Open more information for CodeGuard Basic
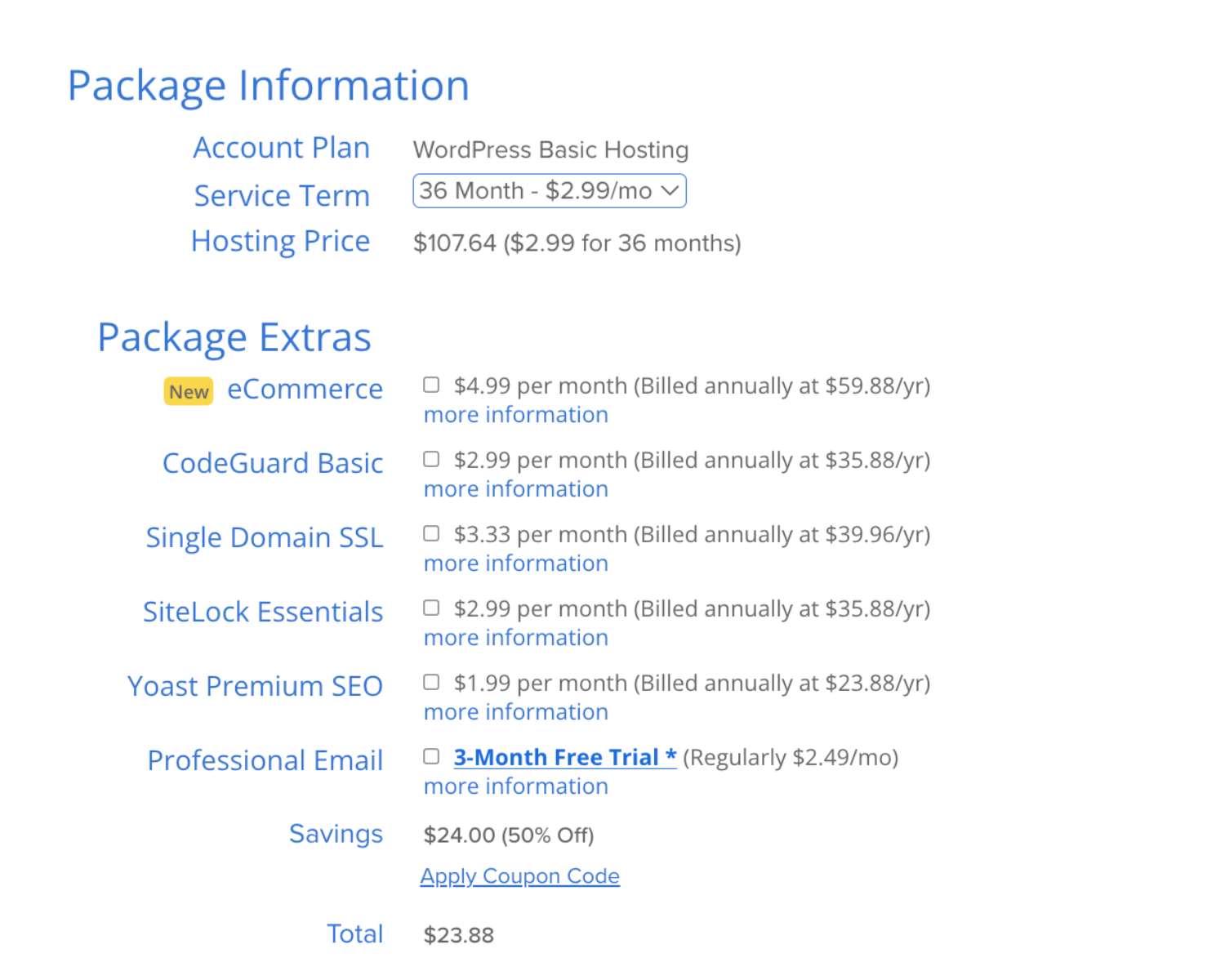The height and width of the screenshot is (980, 1225). tap(515, 489)
